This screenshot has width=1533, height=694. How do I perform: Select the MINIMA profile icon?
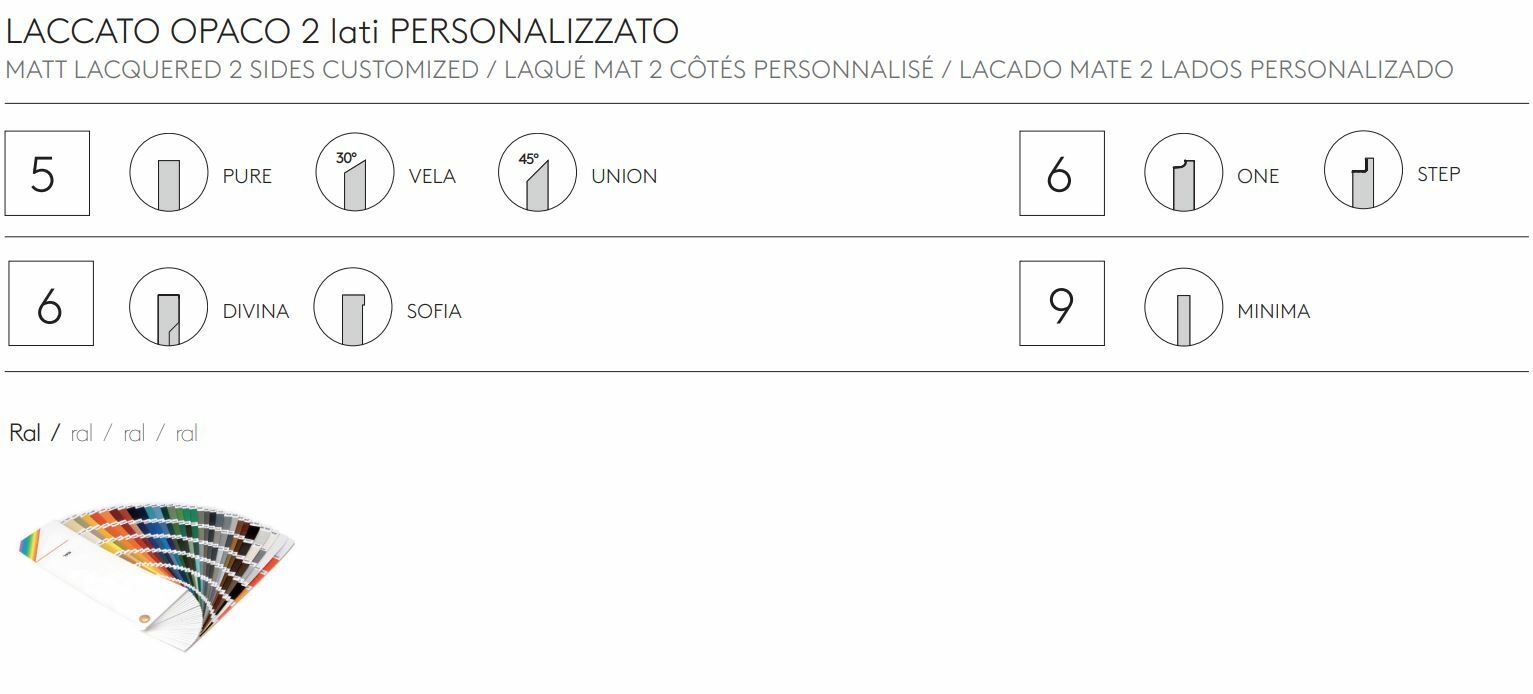click(1183, 307)
